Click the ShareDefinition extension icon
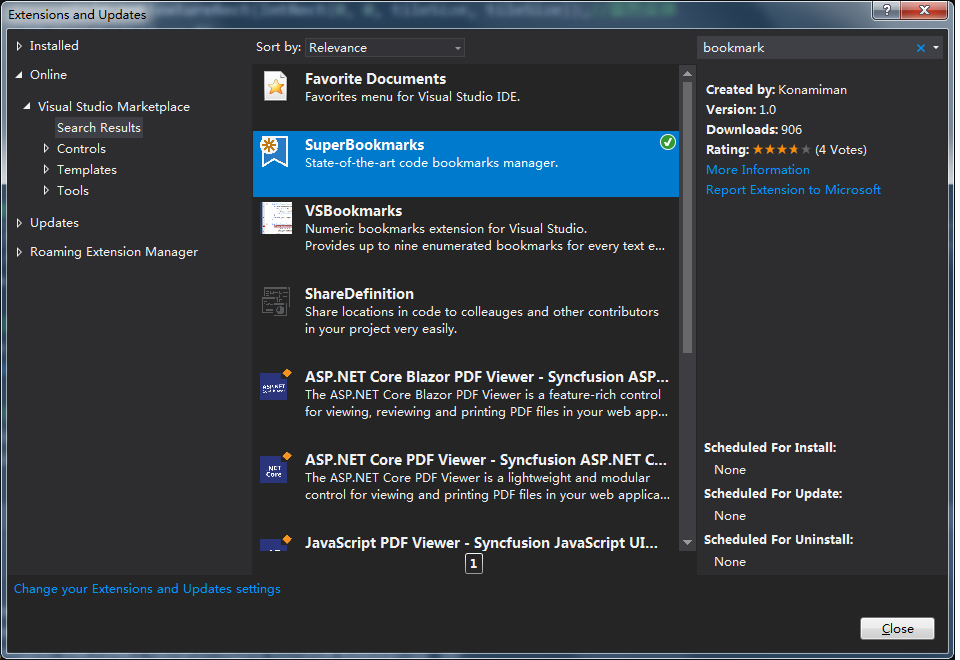This screenshot has height=660, width=960. [276, 301]
